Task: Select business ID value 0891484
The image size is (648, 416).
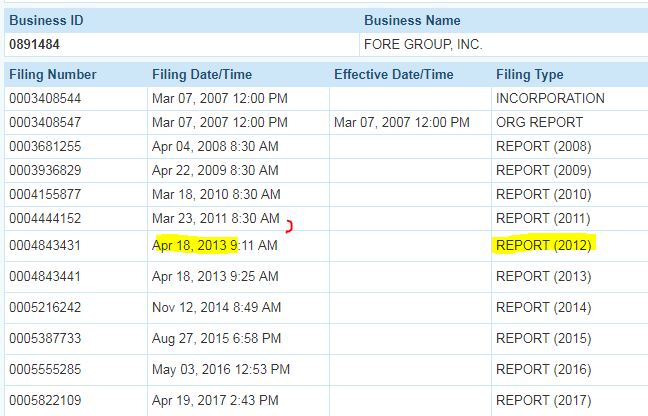Action: point(35,45)
